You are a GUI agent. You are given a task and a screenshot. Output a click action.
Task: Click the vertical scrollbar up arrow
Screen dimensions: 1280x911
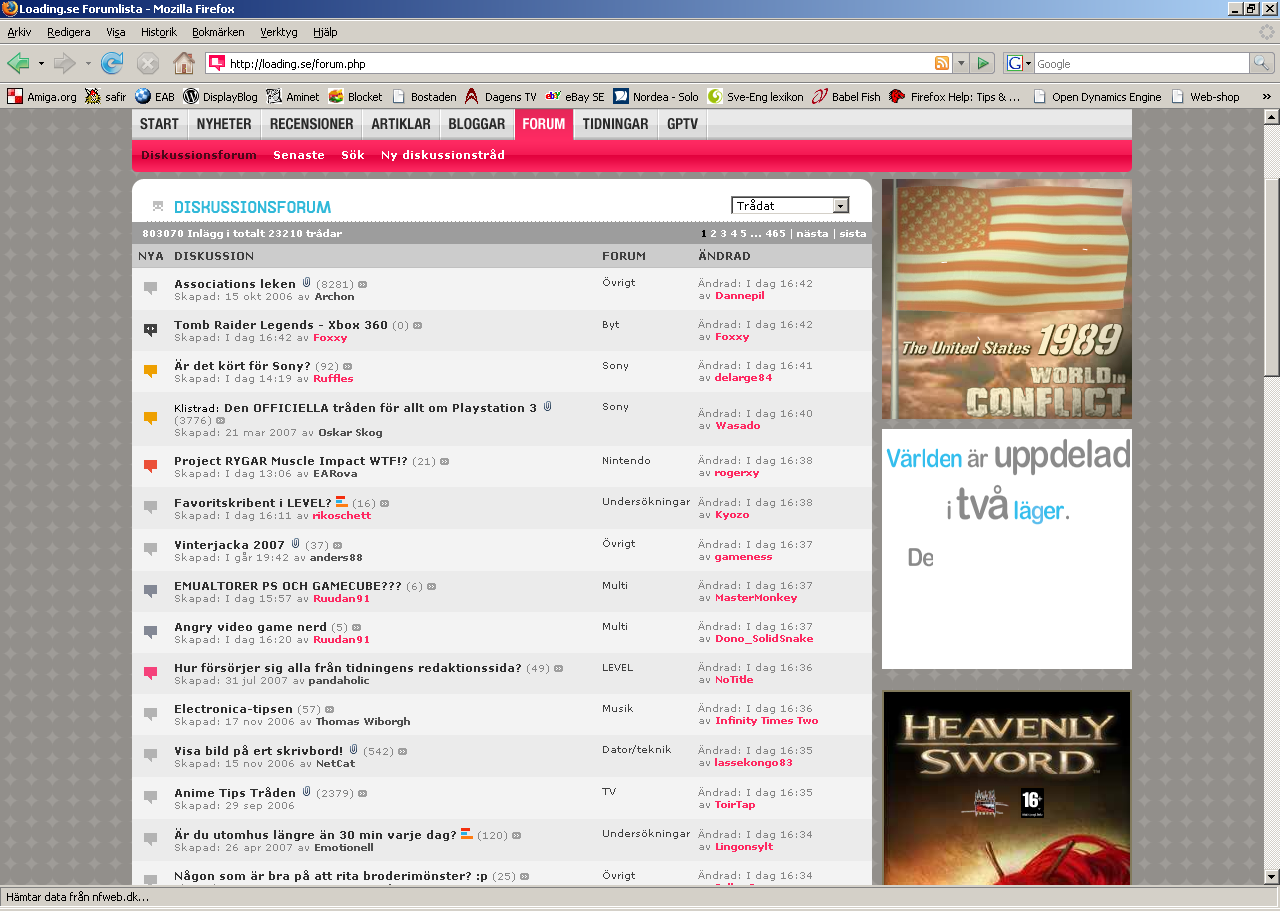[1271, 117]
